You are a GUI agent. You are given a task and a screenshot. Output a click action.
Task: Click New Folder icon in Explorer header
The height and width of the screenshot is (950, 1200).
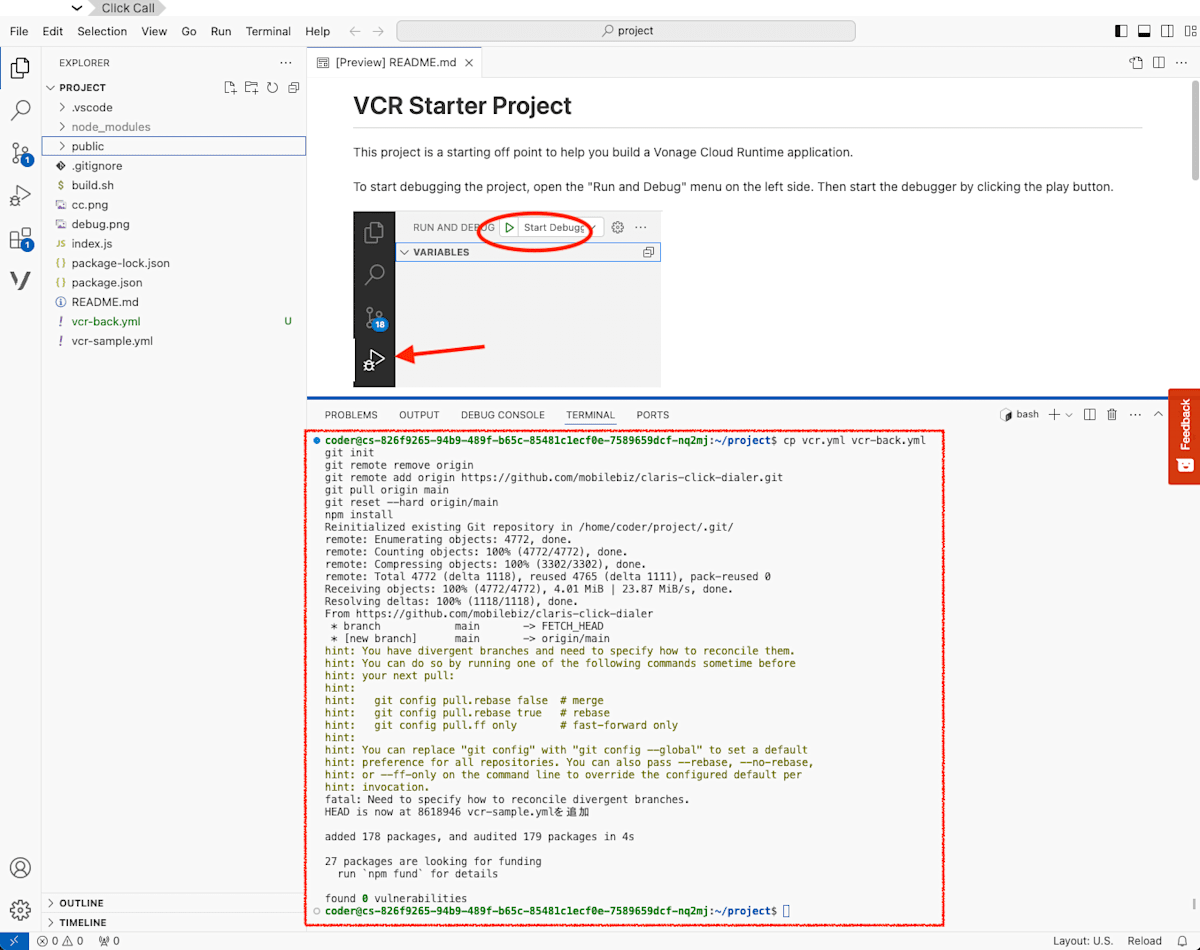(x=251, y=87)
